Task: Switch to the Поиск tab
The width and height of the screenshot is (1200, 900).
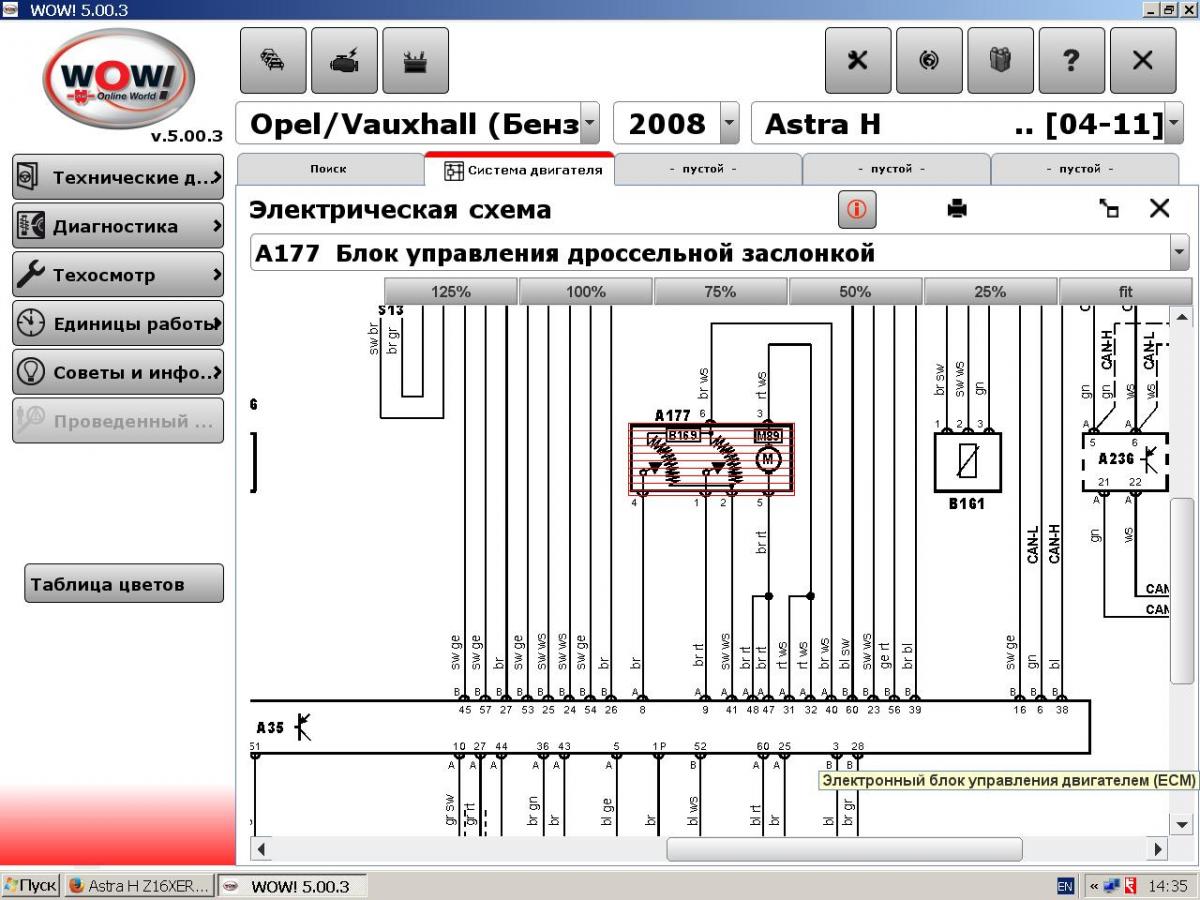Action: (x=329, y=169)
